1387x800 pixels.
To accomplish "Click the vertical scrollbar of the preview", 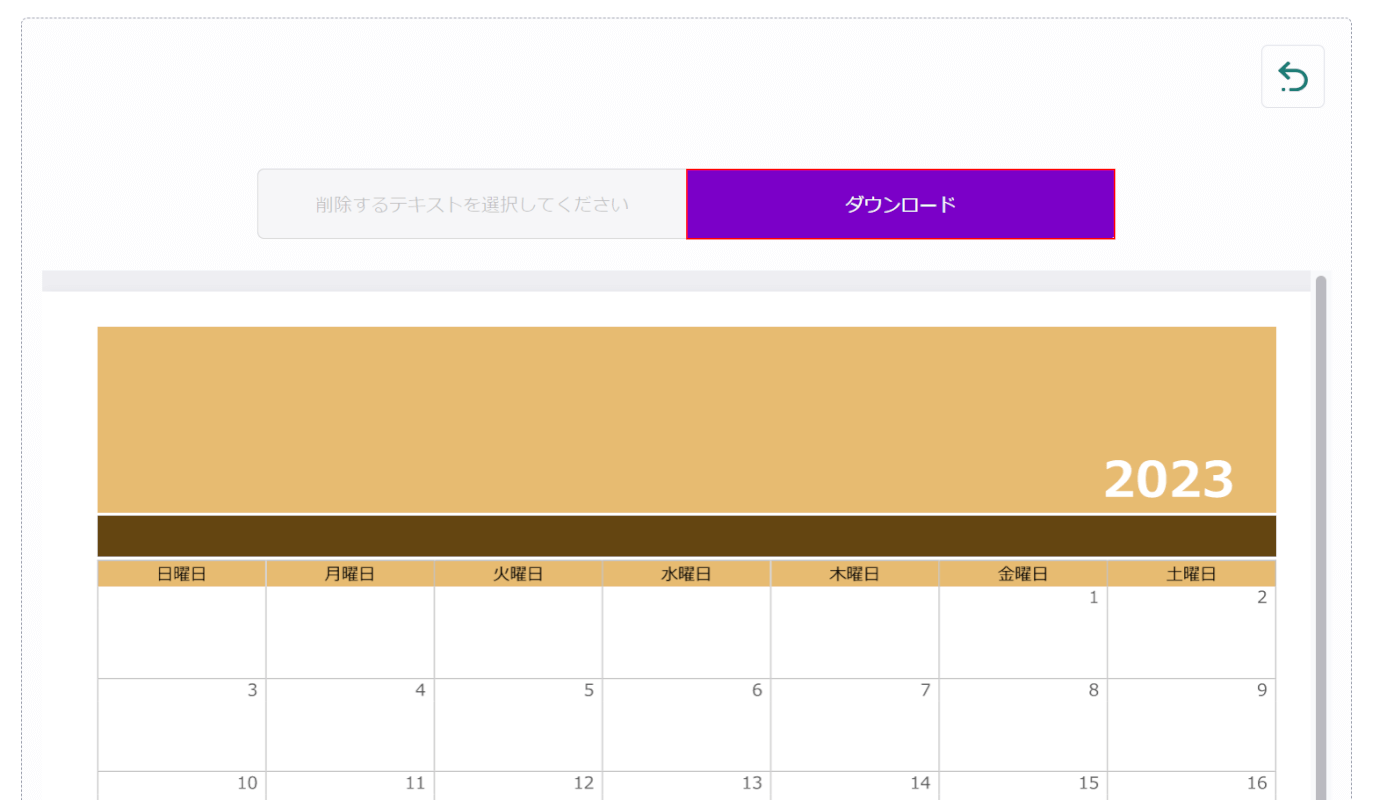I will click(1320, 538).
